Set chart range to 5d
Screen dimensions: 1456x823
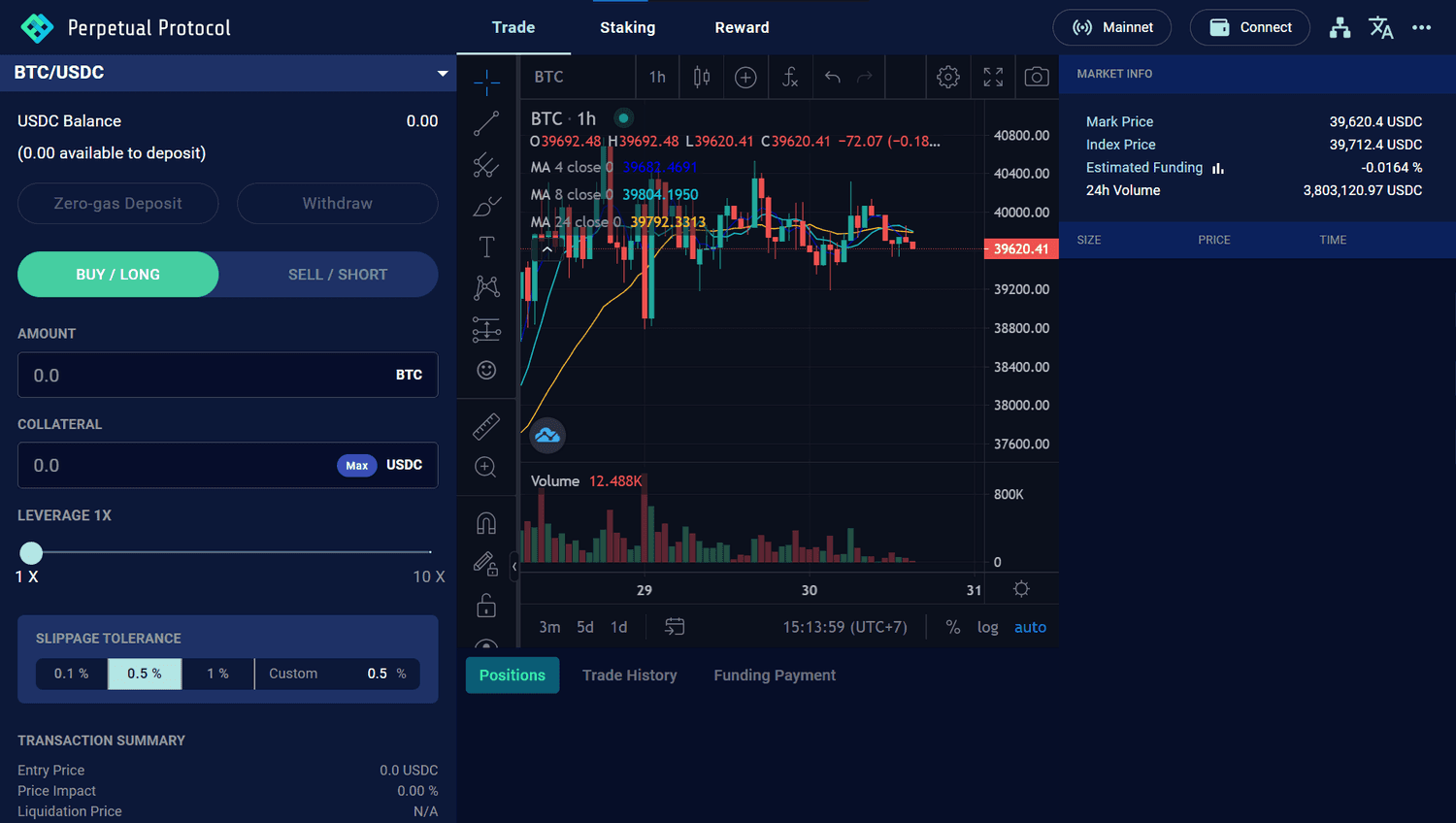click(x=585, y=627)
